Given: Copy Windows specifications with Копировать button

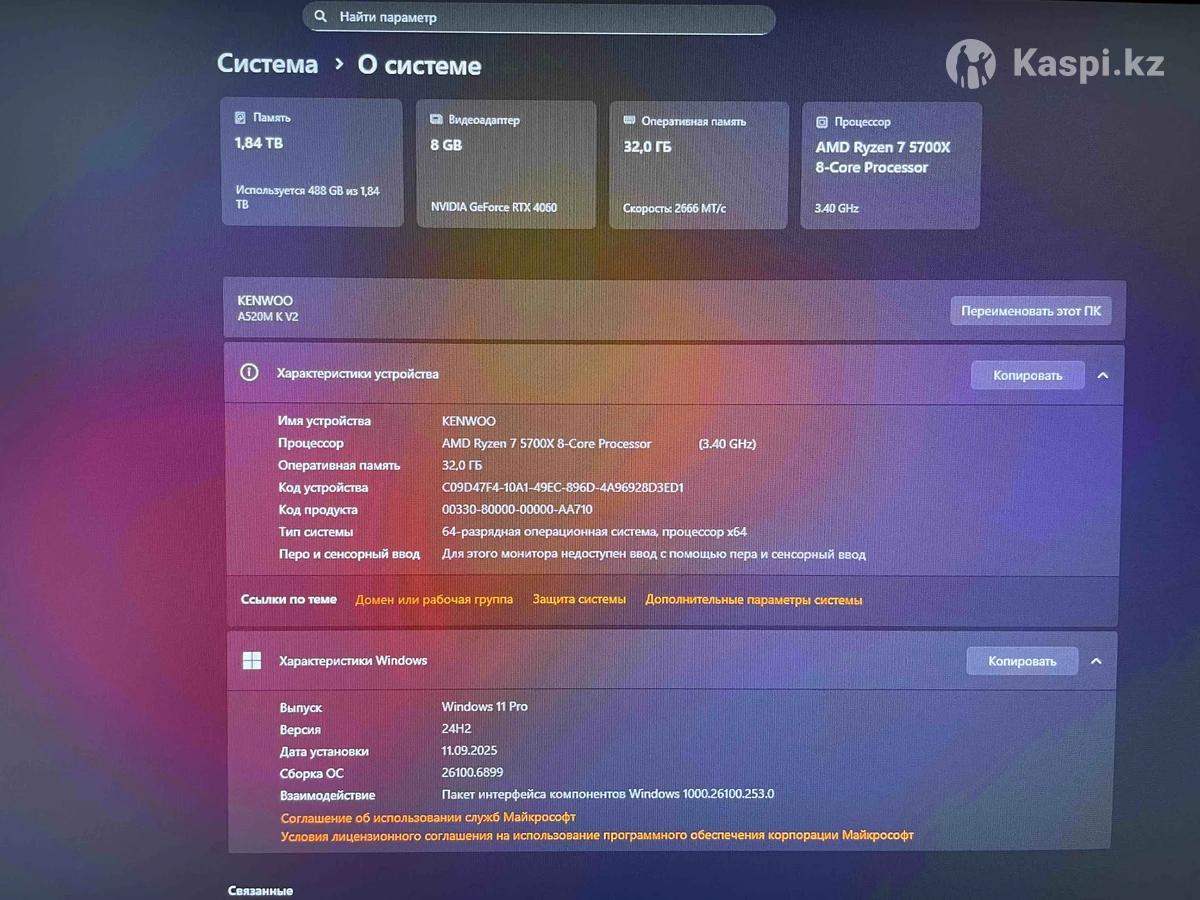Looking at the screenshot, I should pyautogui.click(x=1021, y=661).
